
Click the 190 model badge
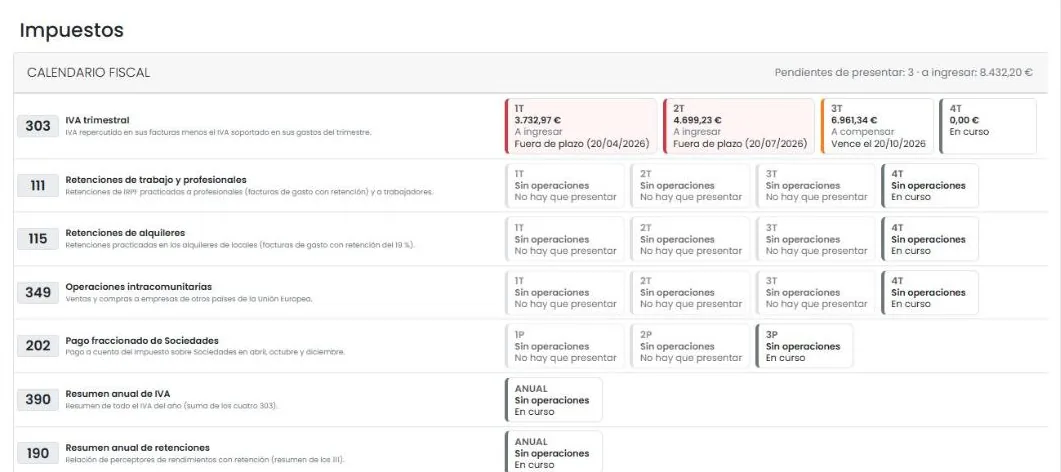tap(38, 453)
